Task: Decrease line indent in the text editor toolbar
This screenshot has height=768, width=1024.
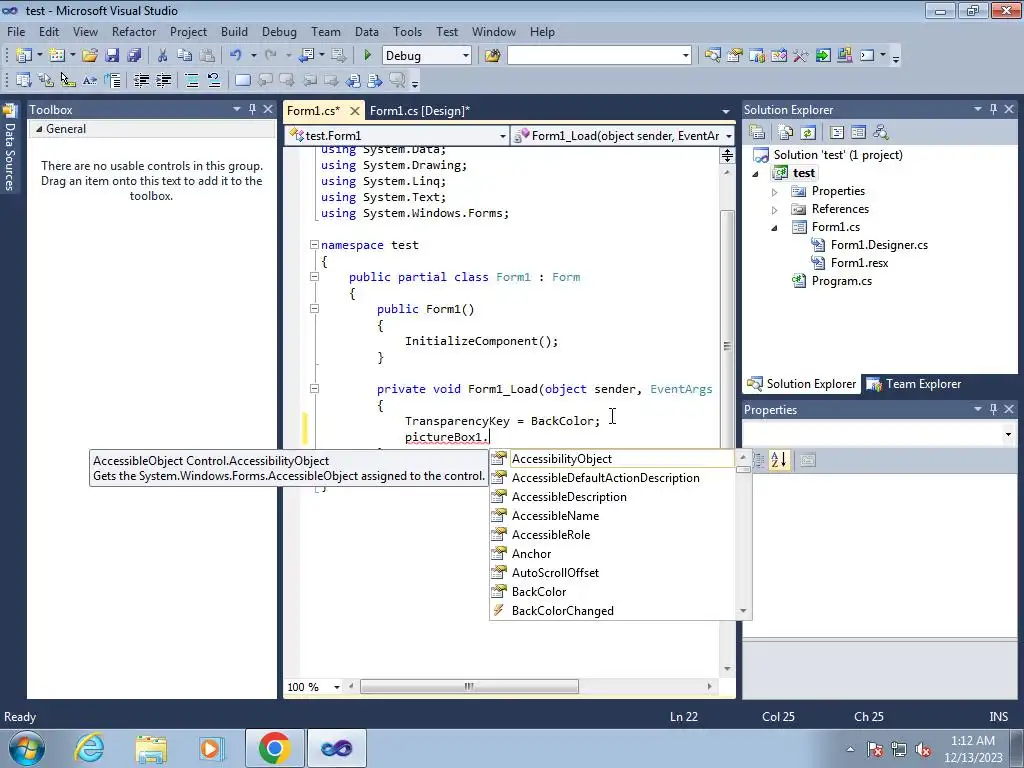Action: [x=141, y=80]
